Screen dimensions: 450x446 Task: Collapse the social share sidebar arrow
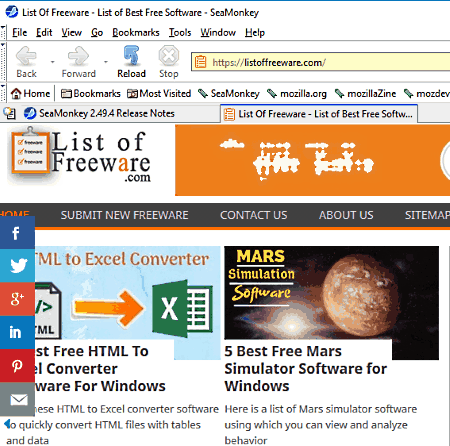coord(7,424)
